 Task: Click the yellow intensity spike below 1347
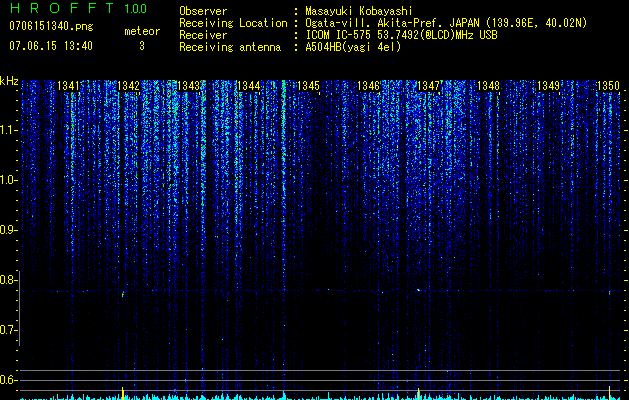tap(418, 393)
